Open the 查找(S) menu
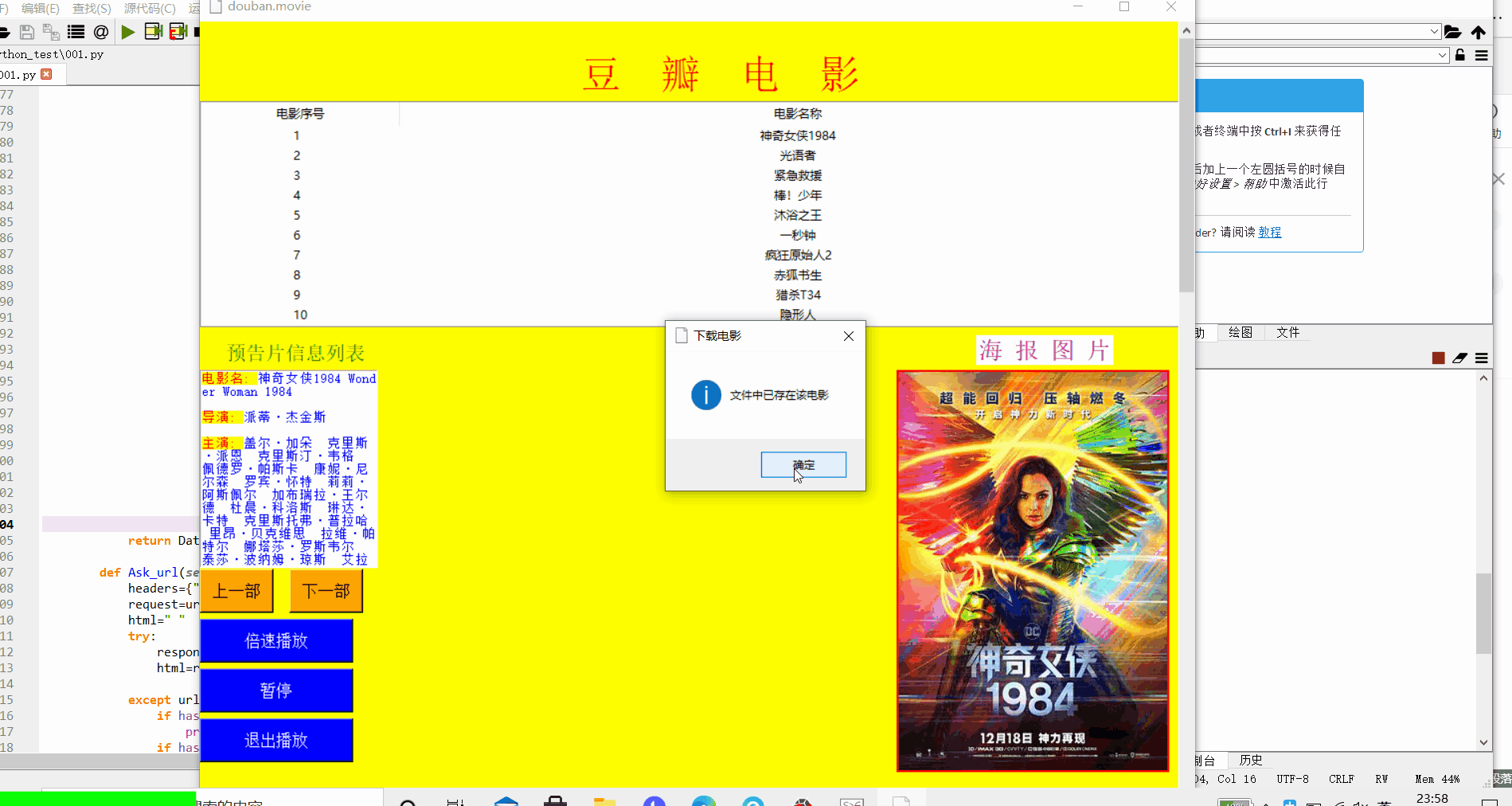This screenshot has height=806, width=1512. coord(92,8)
